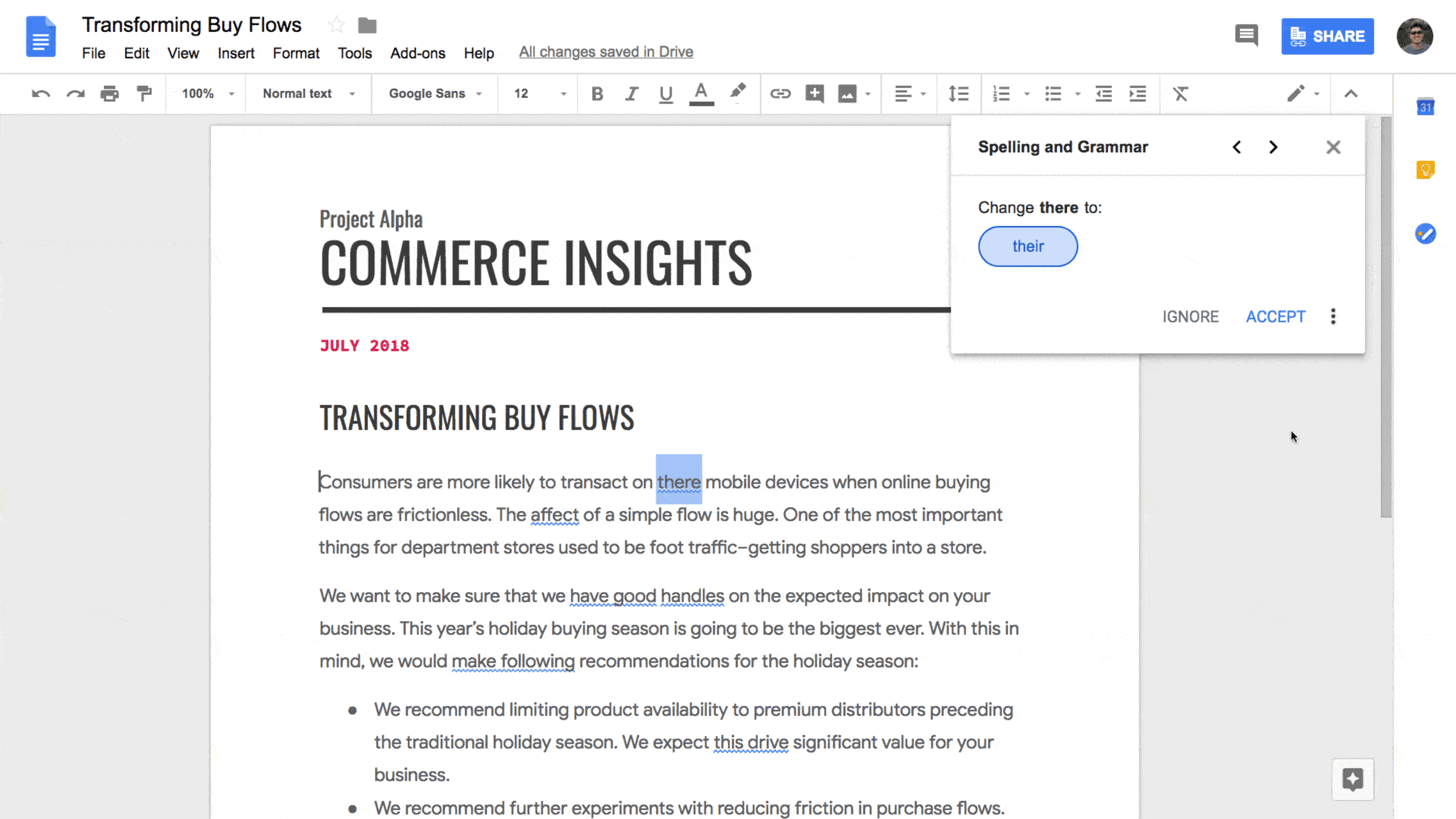
Task: Open the Tools menu
Action: 354,53
